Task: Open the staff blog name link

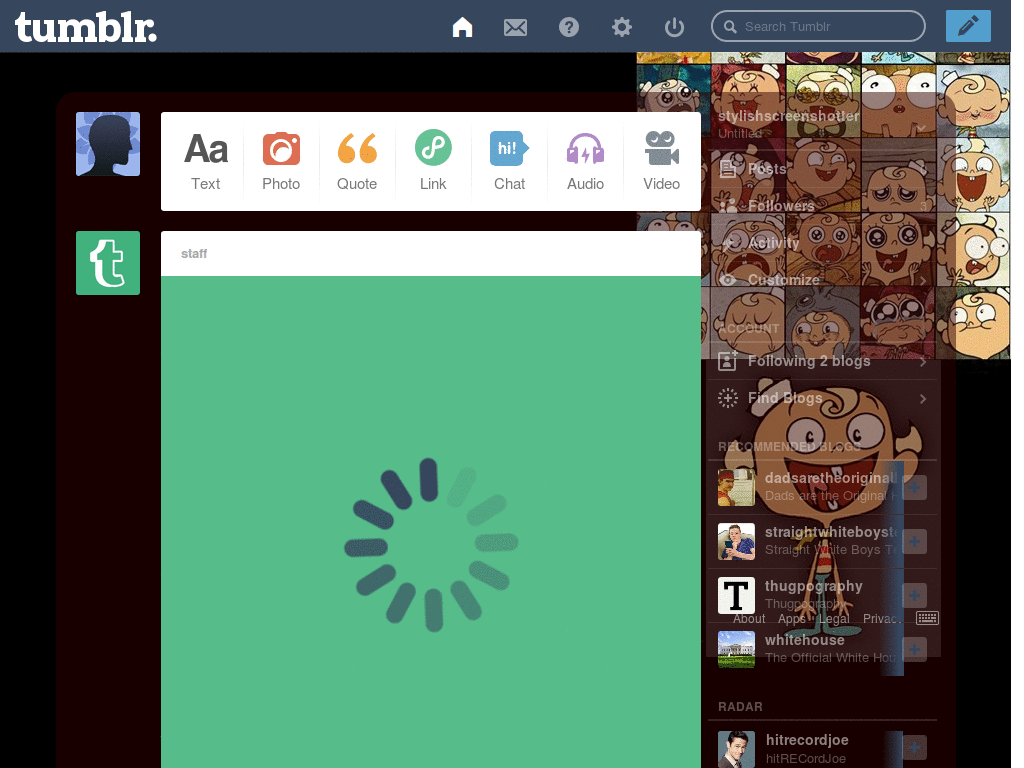Action: [x=194, y=253]
